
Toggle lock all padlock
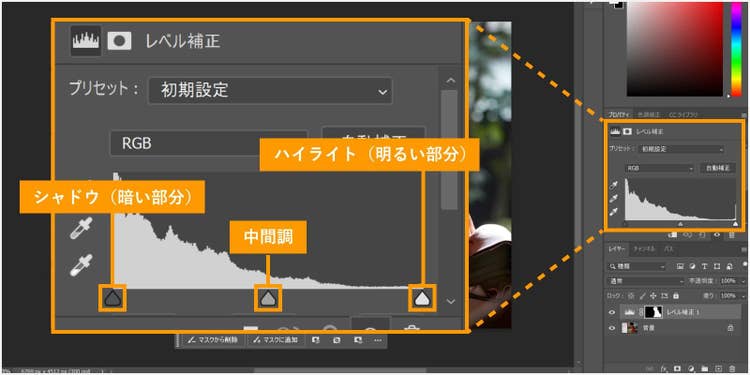pos(676,296)
